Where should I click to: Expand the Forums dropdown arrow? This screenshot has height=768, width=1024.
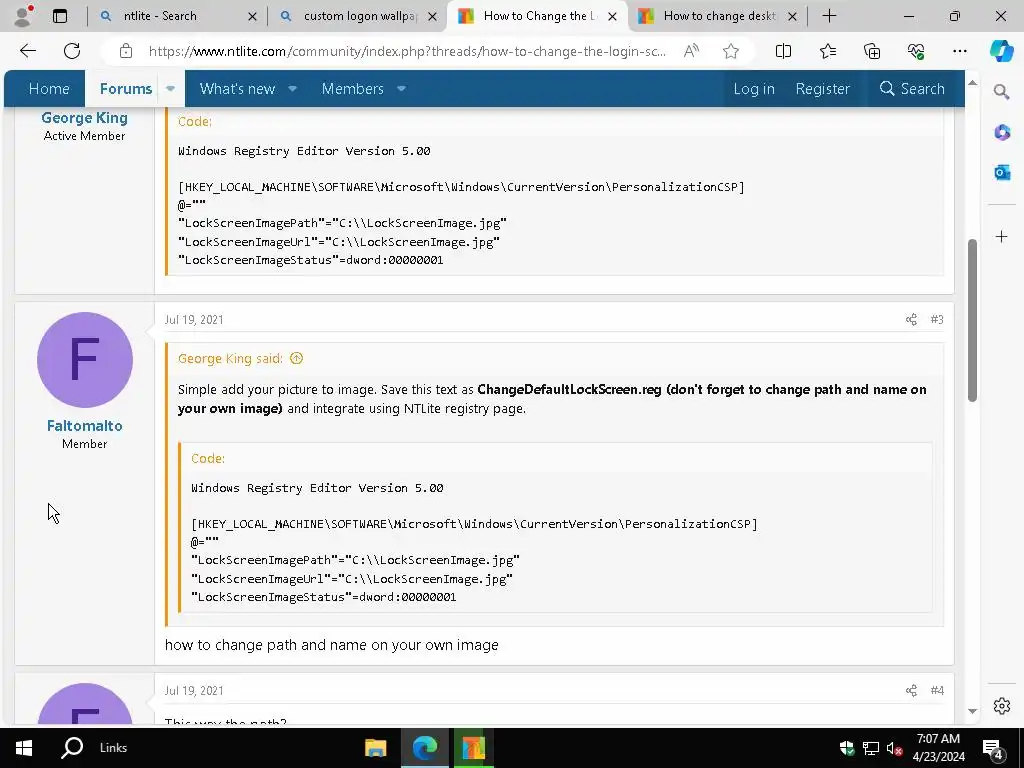tap(170, 88)
